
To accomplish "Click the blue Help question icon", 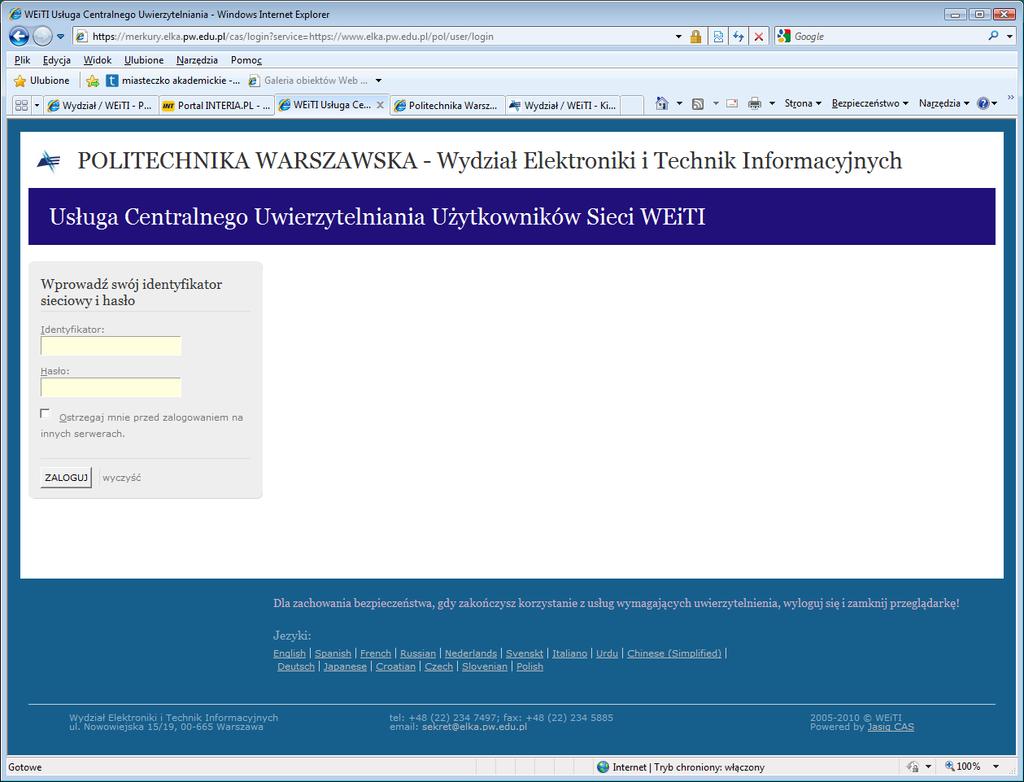I will click(x=983, y=103).
